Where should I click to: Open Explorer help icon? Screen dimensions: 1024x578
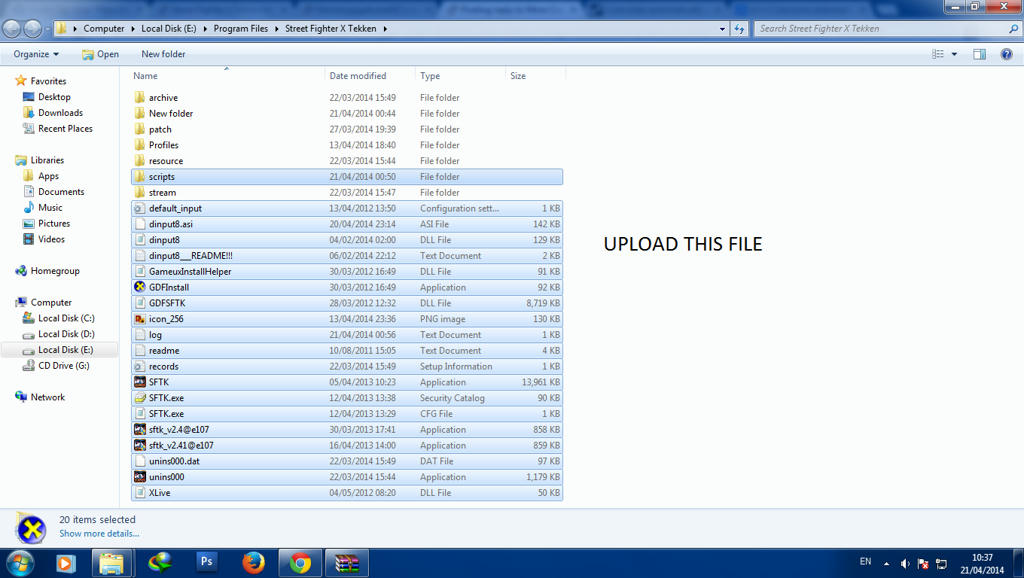(1006, 54)
